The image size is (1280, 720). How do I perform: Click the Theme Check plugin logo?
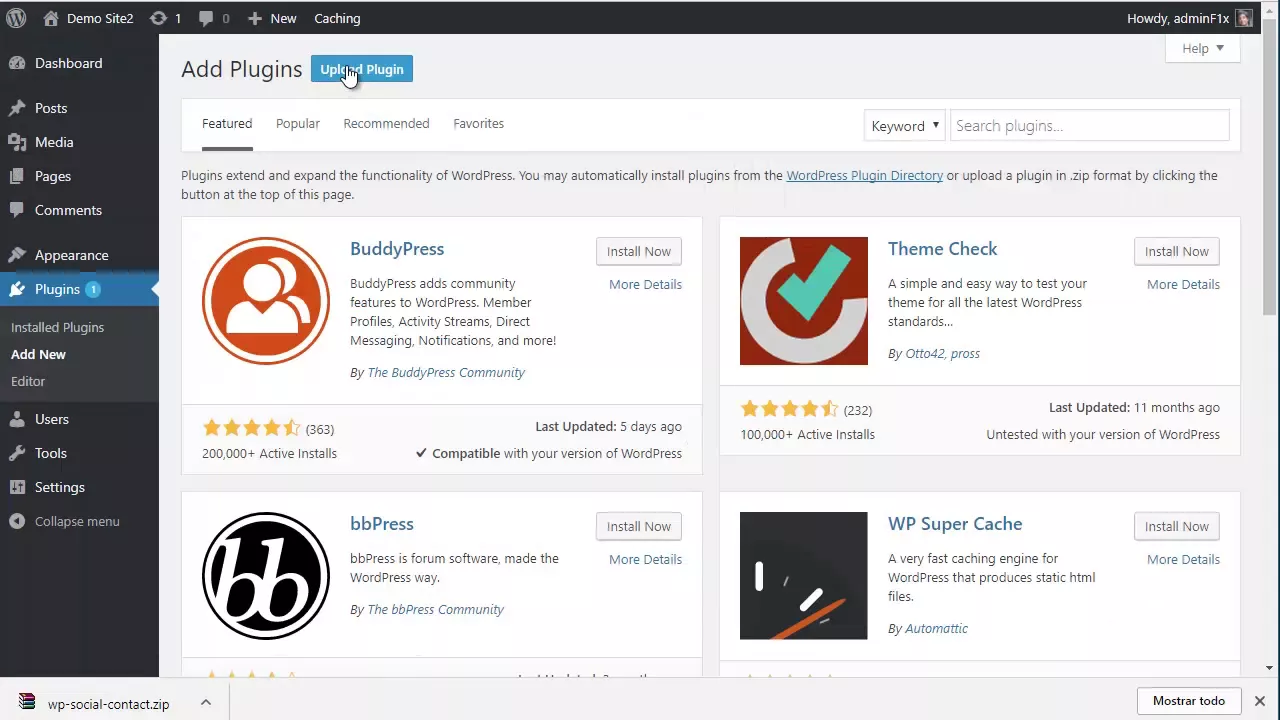[x=804, y=301]
